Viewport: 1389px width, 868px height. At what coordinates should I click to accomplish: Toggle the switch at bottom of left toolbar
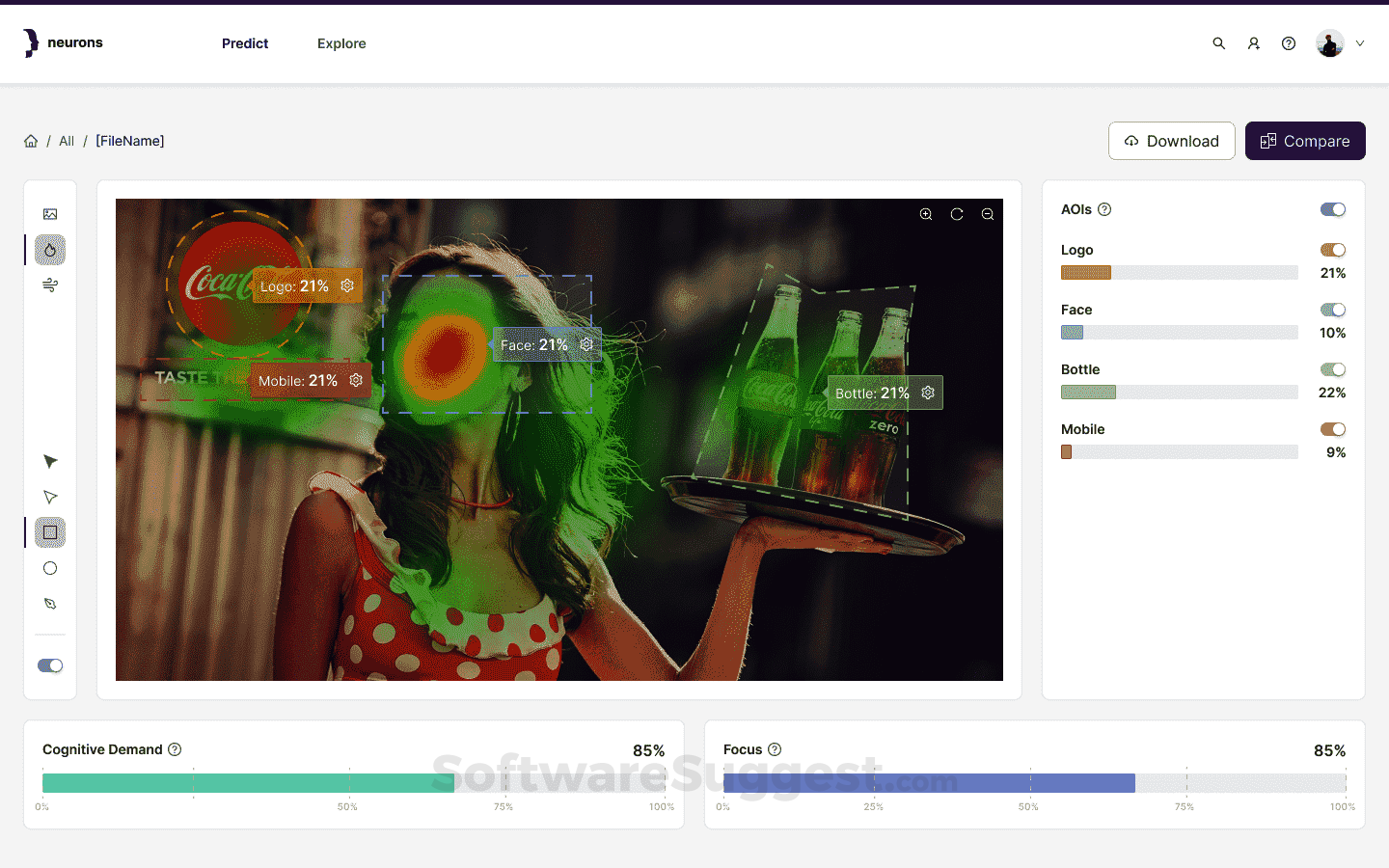[x=50, y=665]
